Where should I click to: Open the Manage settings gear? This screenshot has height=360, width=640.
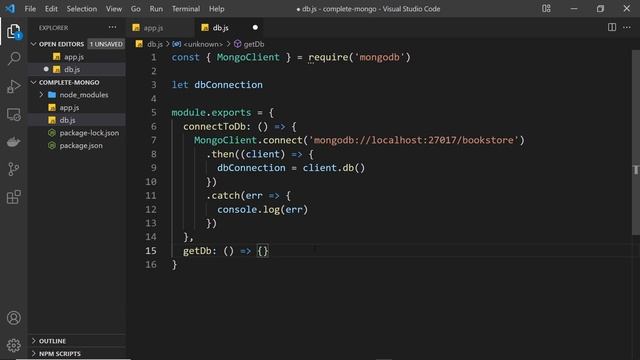(x=13, y=345)
